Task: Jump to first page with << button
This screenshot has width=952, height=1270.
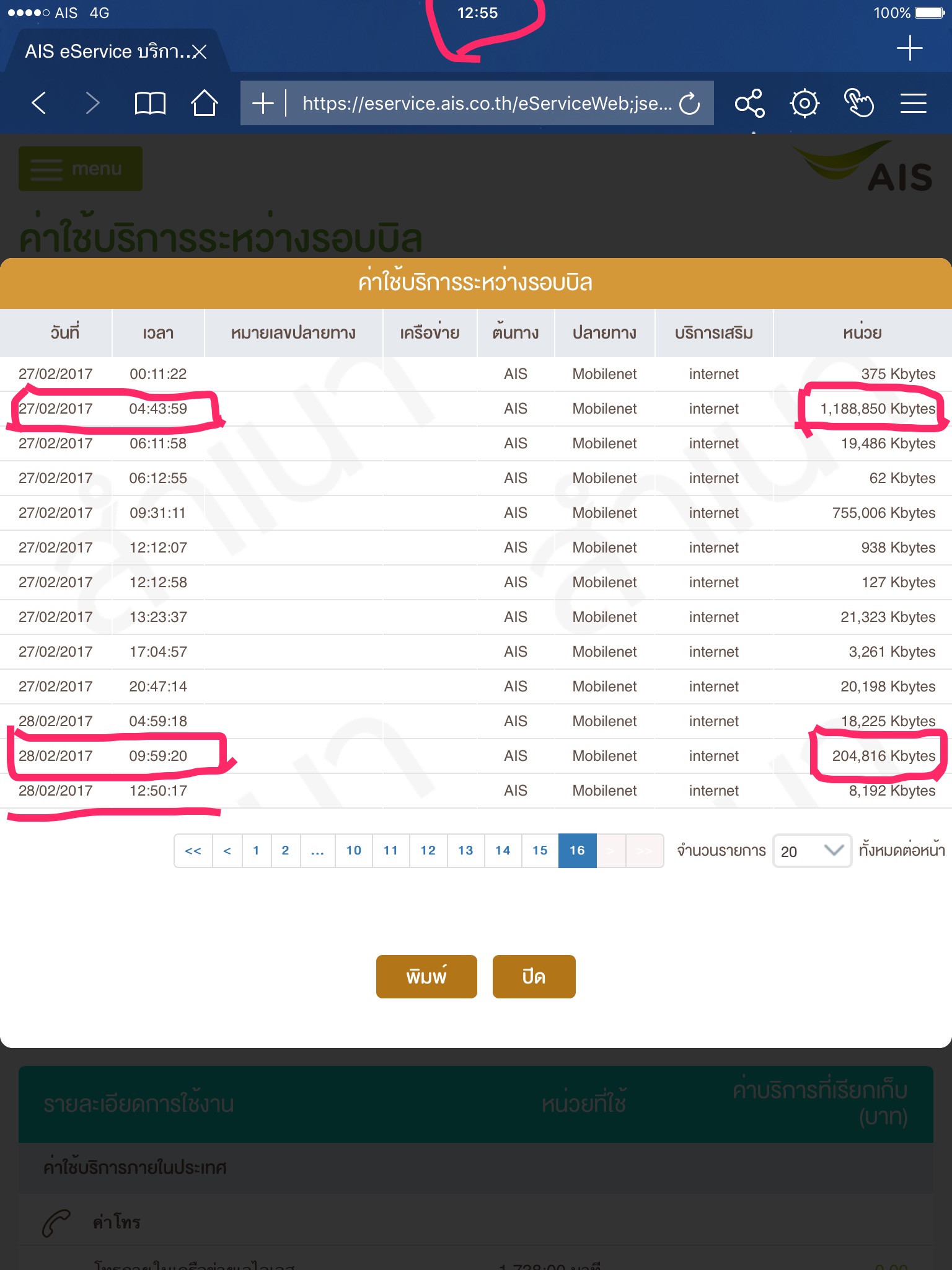Action: (193, 851)
